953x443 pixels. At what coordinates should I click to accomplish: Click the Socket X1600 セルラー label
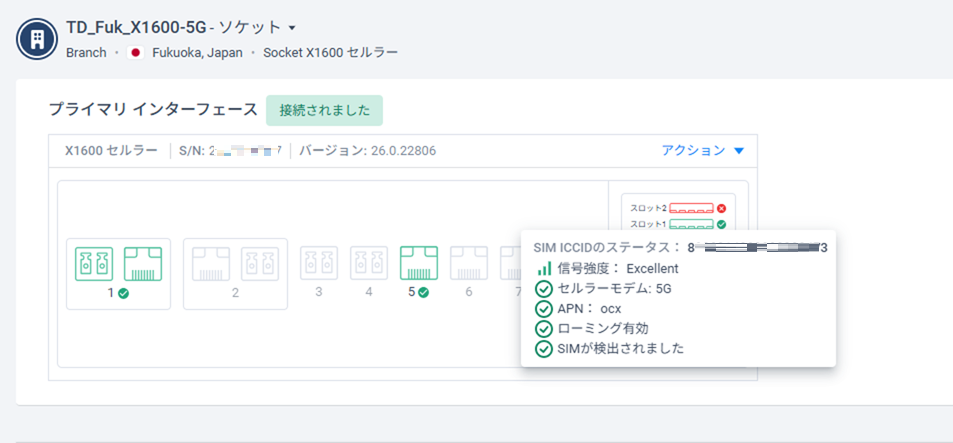pyautogui.click(x=331, y=53)
